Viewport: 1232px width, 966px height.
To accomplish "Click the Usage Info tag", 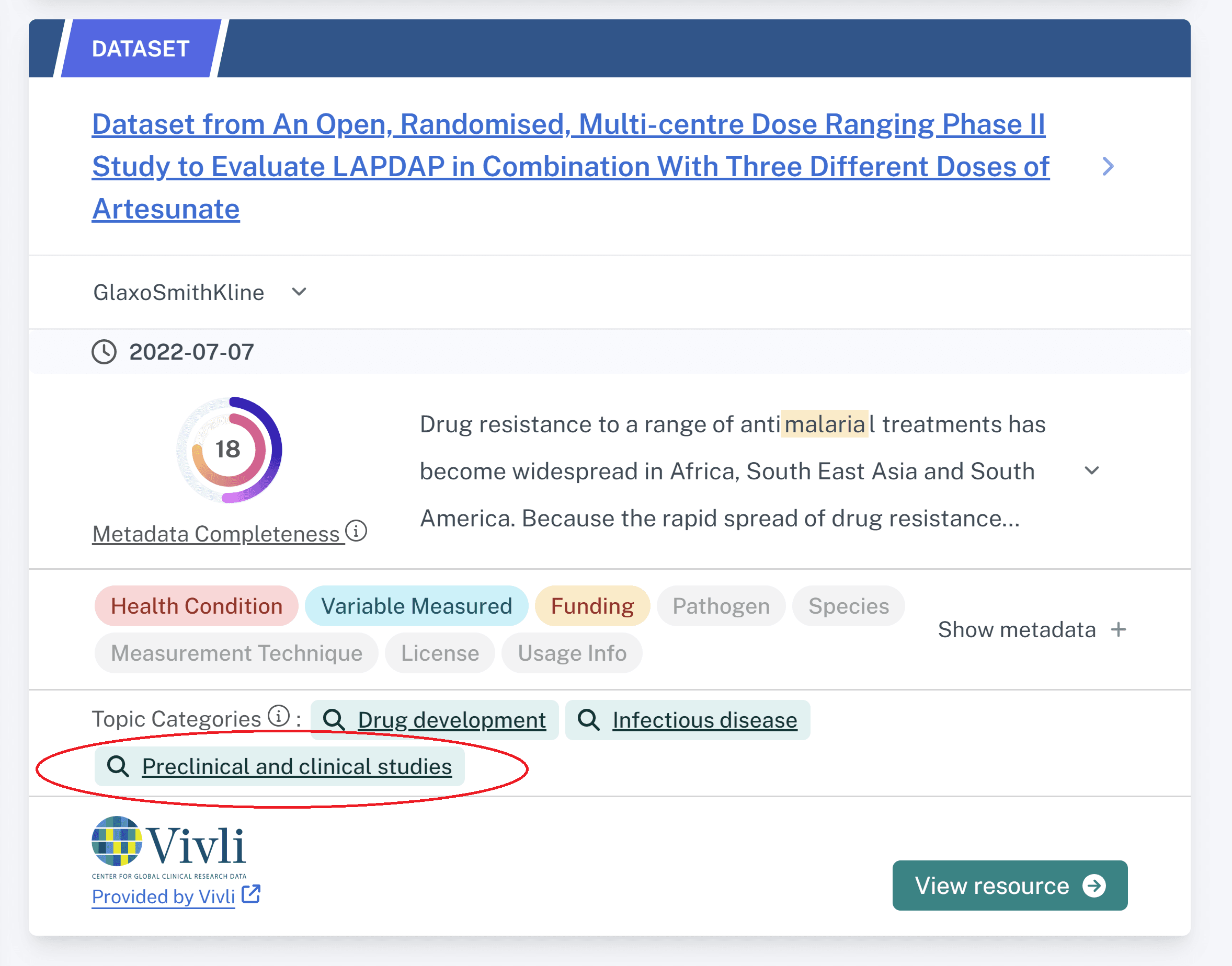I will [x=572, y=653].
